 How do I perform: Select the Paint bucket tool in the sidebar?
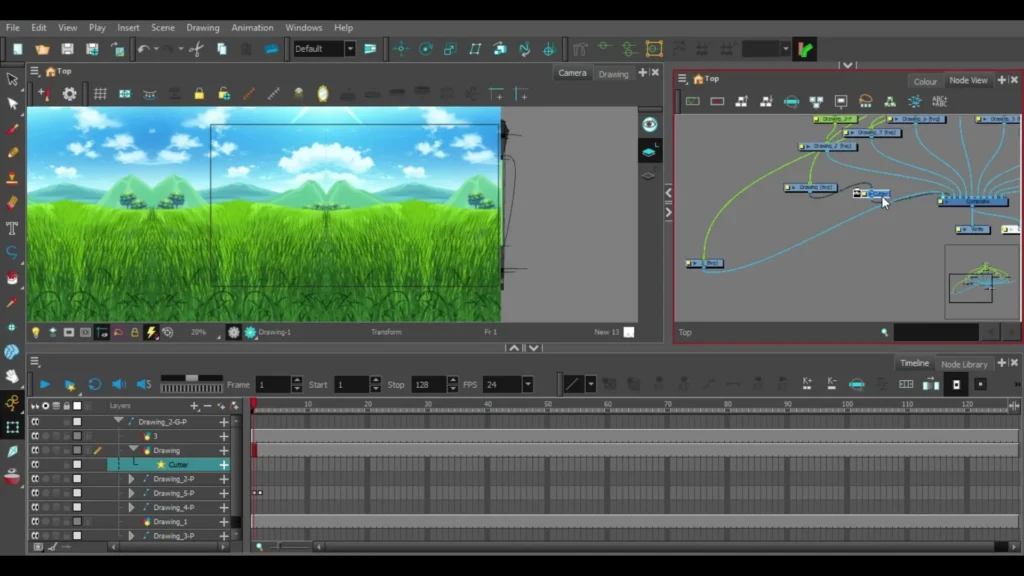coord(12,278)
